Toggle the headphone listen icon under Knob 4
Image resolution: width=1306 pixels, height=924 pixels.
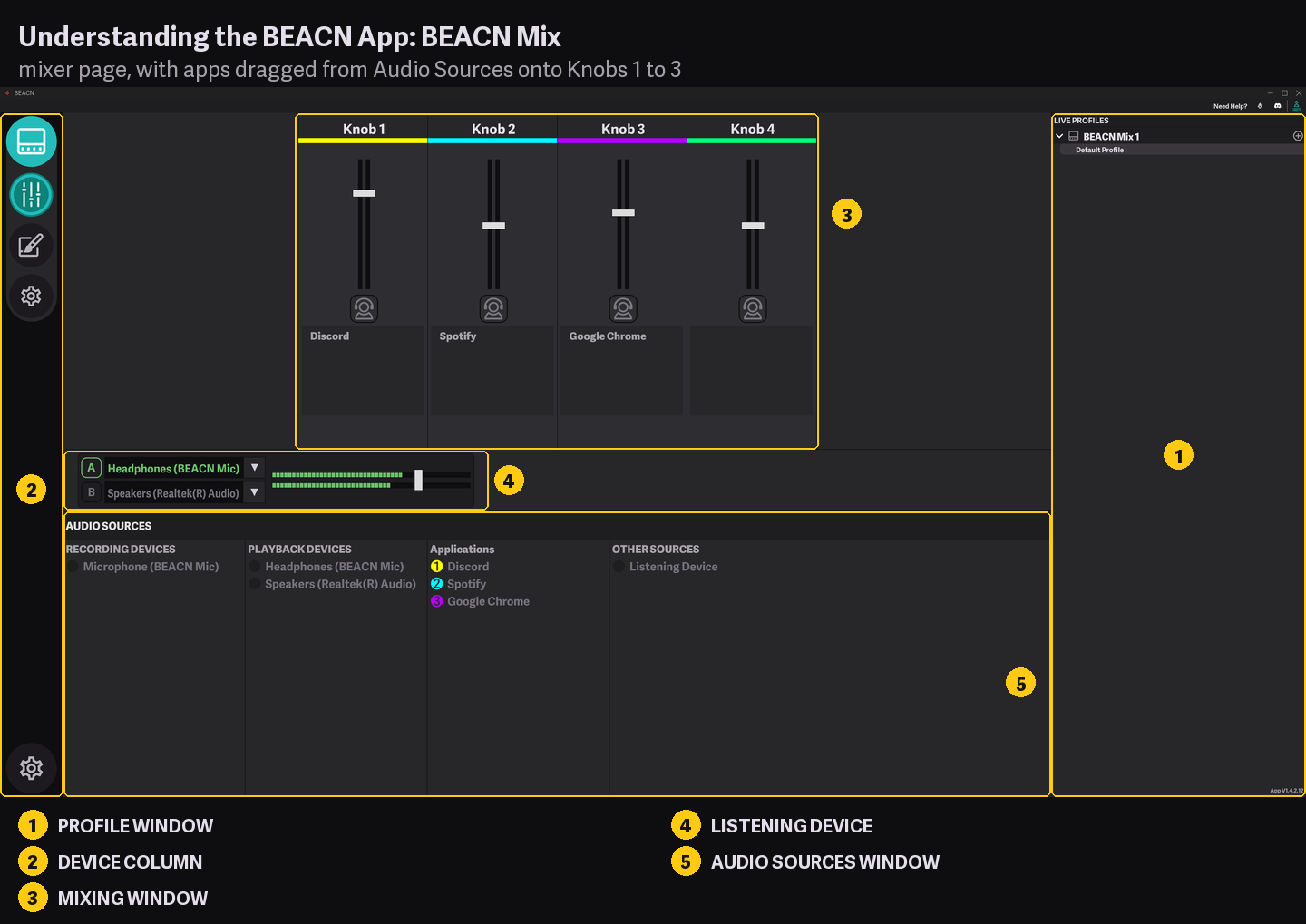[753, 308]
